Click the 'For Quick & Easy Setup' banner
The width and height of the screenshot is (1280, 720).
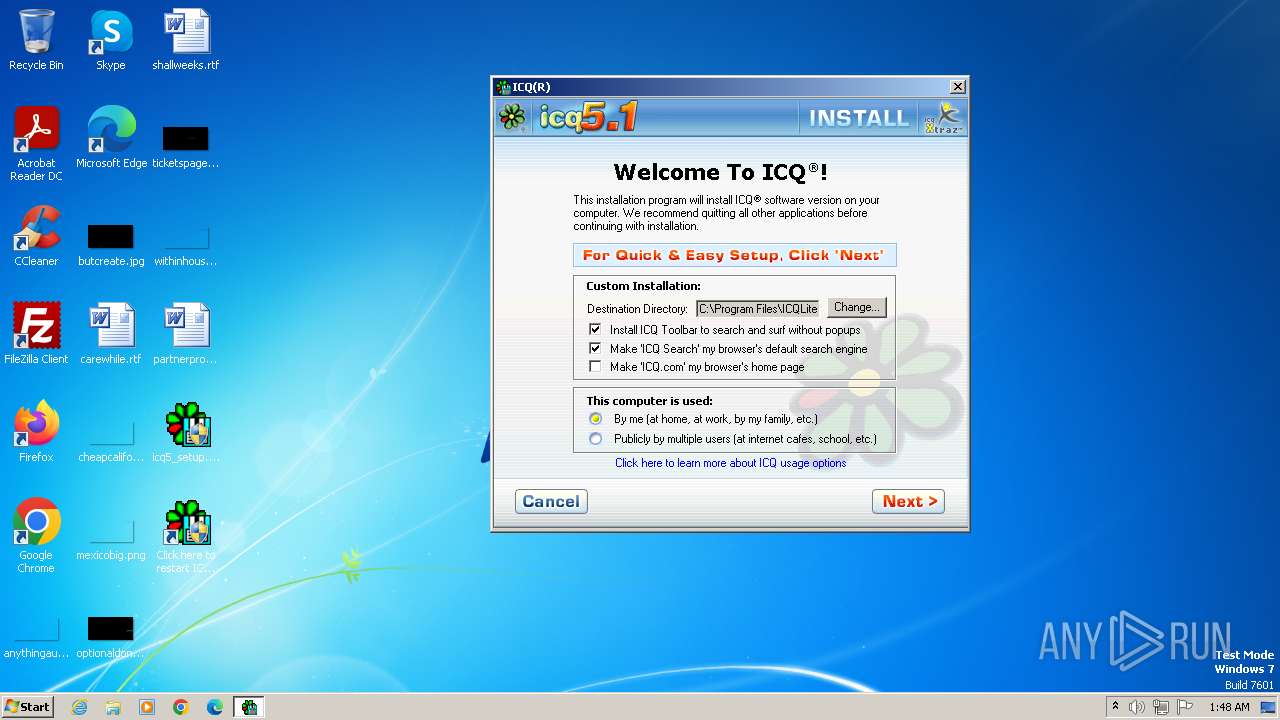pos(735,255)
